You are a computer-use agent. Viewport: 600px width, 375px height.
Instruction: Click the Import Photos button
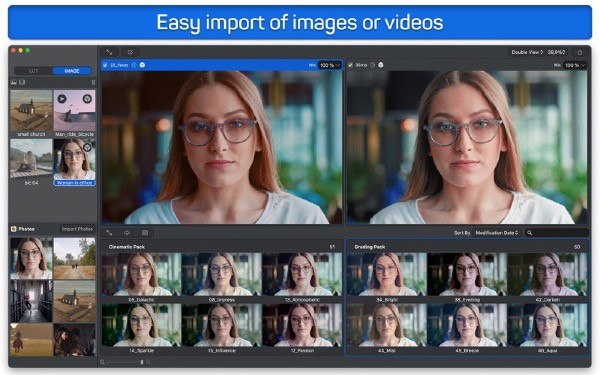pyautogui.click(x=77, y=229)
